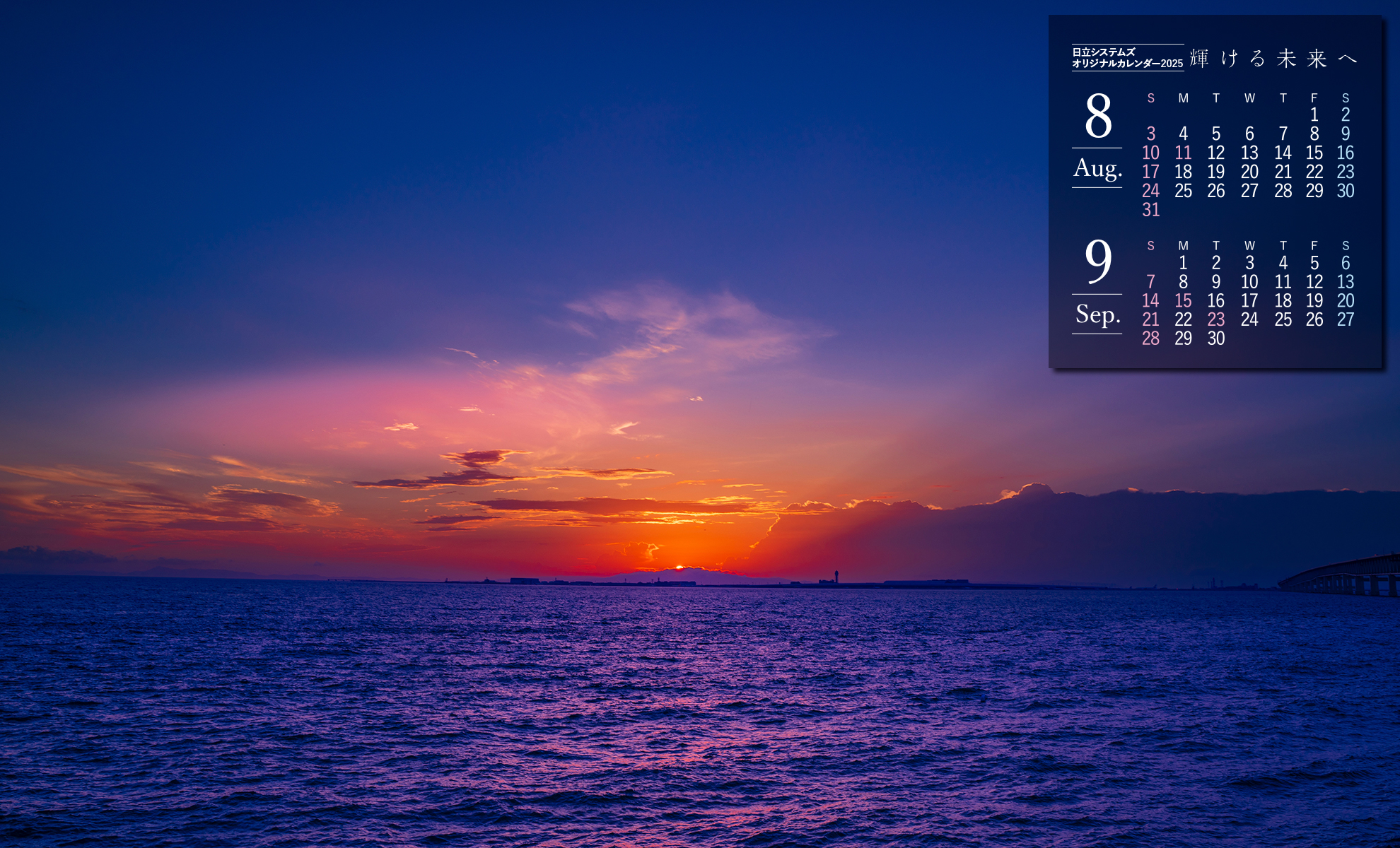Select September 25 in the calendar
This screenshot has width=1400, height=848.
pos(1283,320)
